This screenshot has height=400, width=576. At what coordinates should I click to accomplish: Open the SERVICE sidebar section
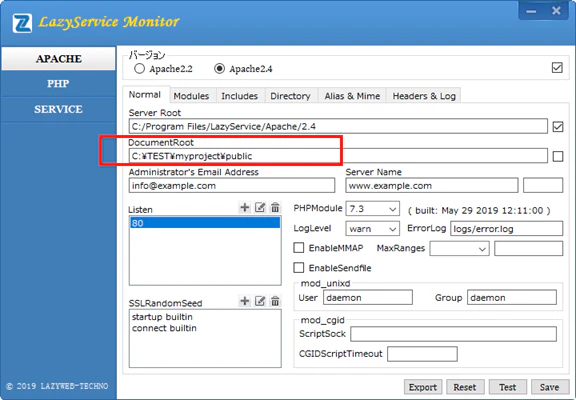tap(58, 109)
